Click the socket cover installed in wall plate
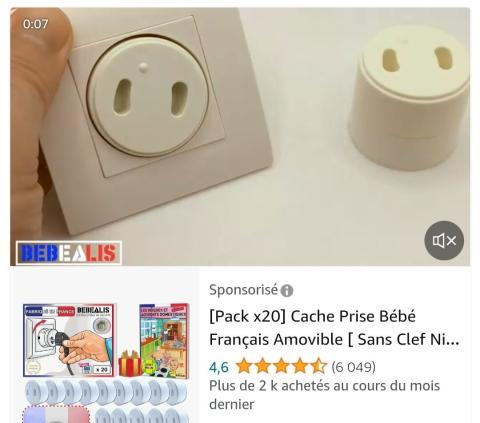The height and width of the screenshot is (423, 480). coord(147,96)
